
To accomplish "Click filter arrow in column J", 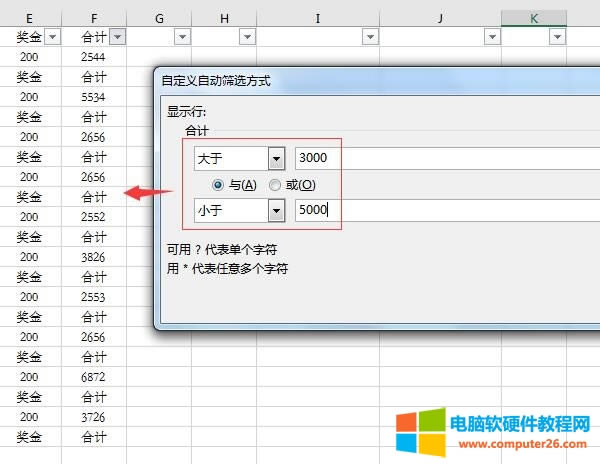I will (x=491, y=37).
